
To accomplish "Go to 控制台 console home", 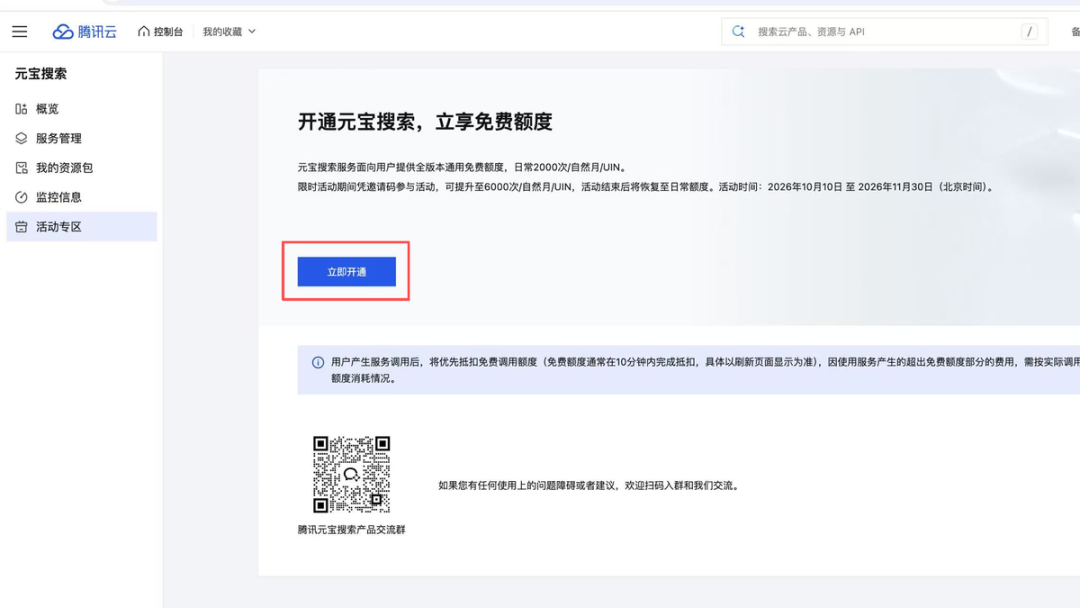I will point(160,32).
